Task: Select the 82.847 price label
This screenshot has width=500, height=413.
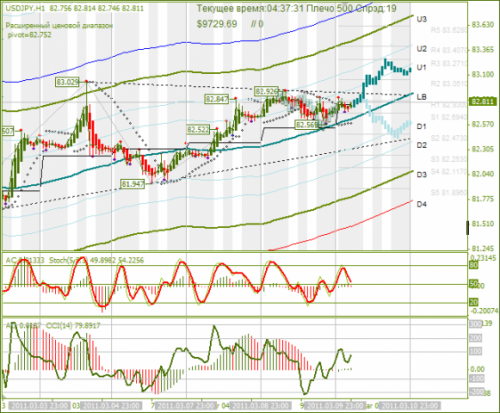Action: [217, 99]
